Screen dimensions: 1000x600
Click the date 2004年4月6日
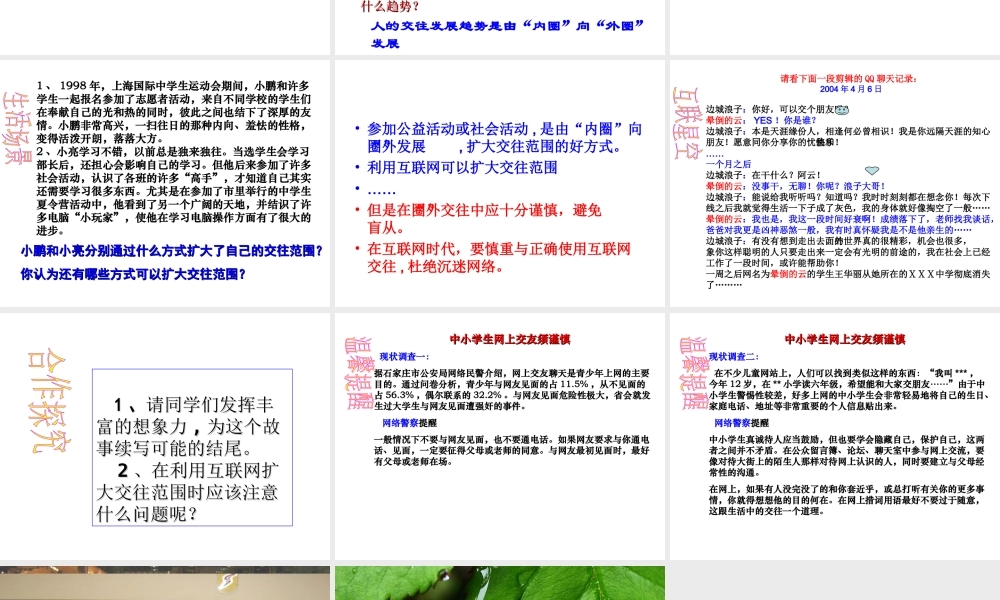851,89
